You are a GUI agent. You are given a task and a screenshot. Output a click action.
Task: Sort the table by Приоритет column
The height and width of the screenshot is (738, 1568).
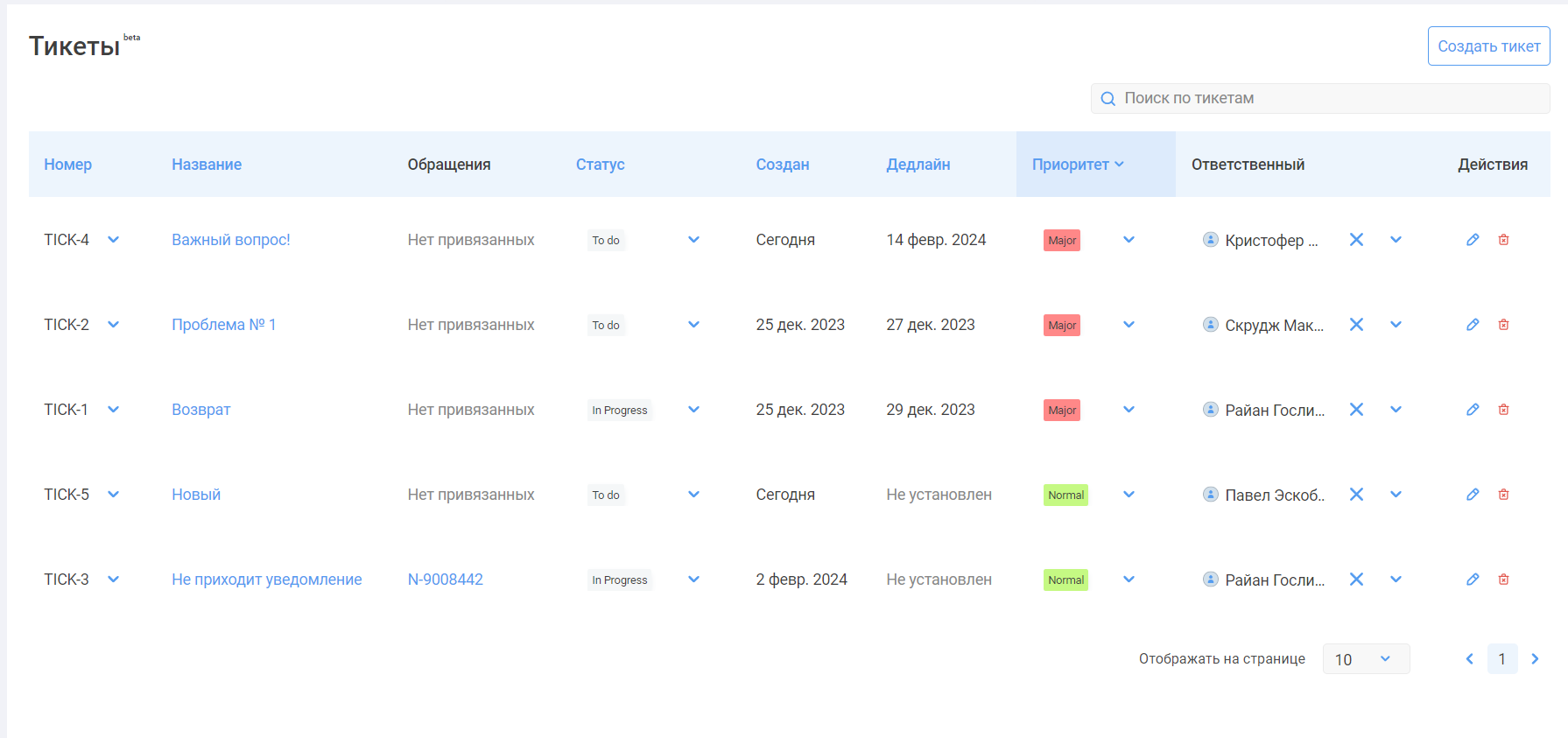1077,165
